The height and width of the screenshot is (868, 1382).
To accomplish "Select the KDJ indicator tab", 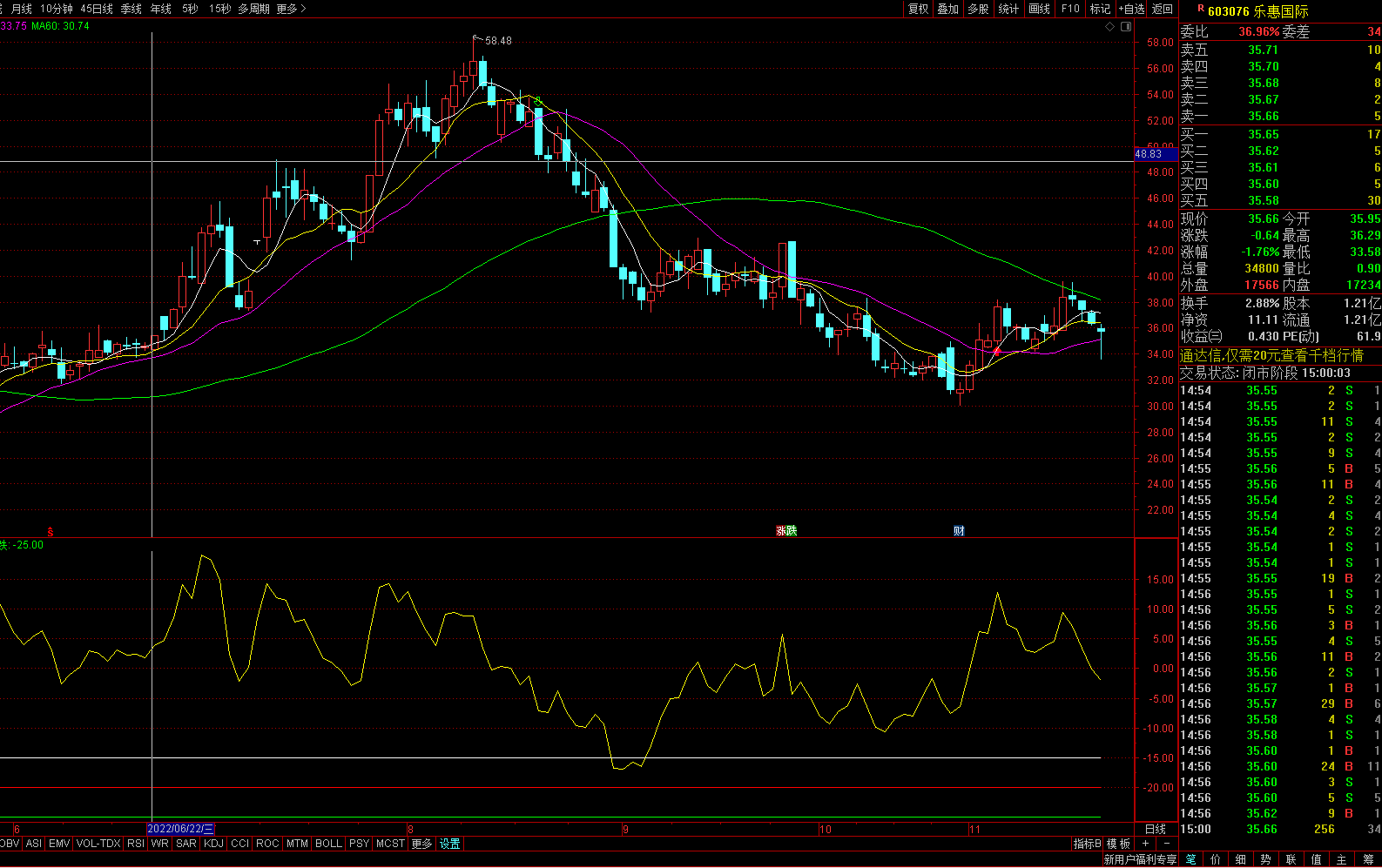I will pos(213,844).
